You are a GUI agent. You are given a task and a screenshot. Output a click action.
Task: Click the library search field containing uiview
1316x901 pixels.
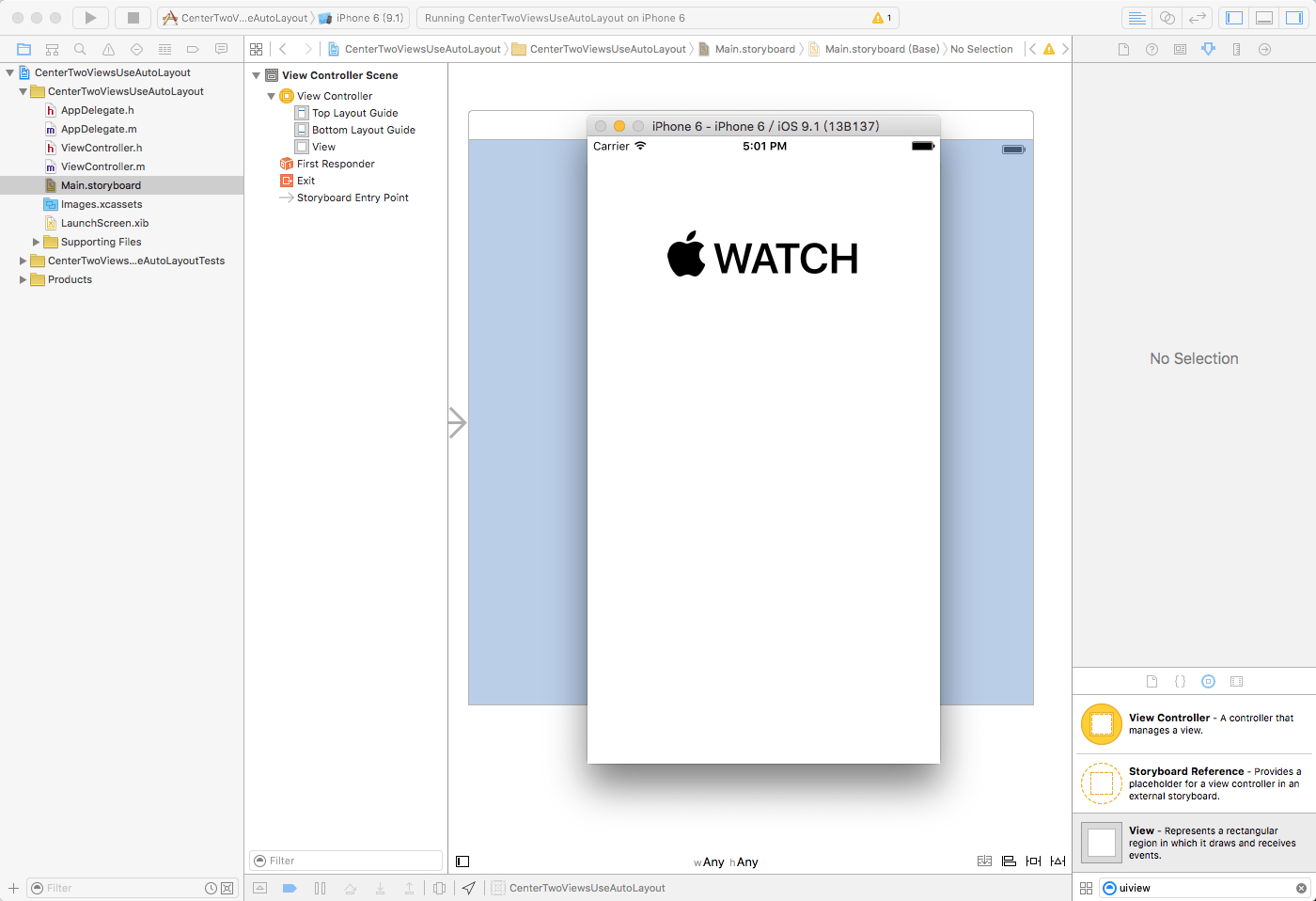click(1204, 888)
